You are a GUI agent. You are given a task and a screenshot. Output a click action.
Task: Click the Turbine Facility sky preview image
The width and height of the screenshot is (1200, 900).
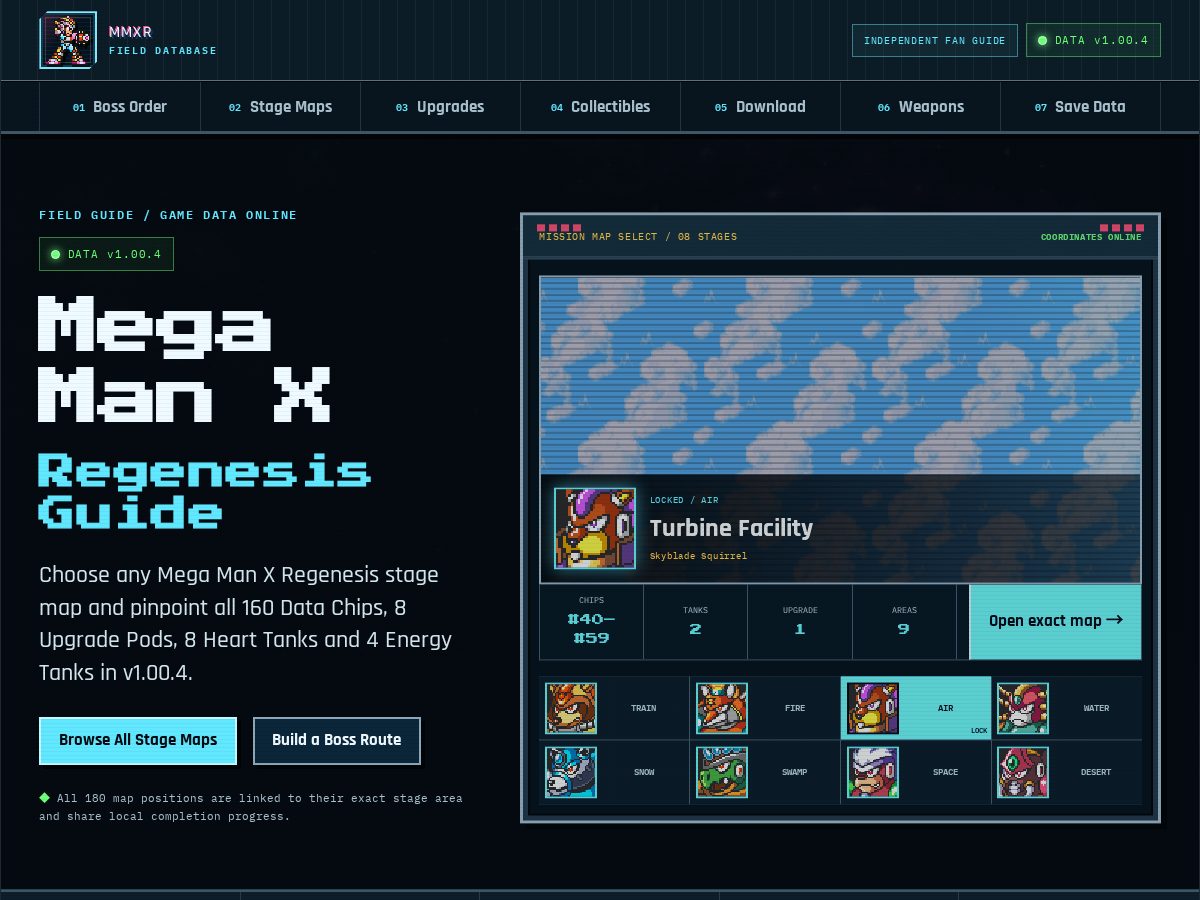pyautogui.click(x=840, y=375)
